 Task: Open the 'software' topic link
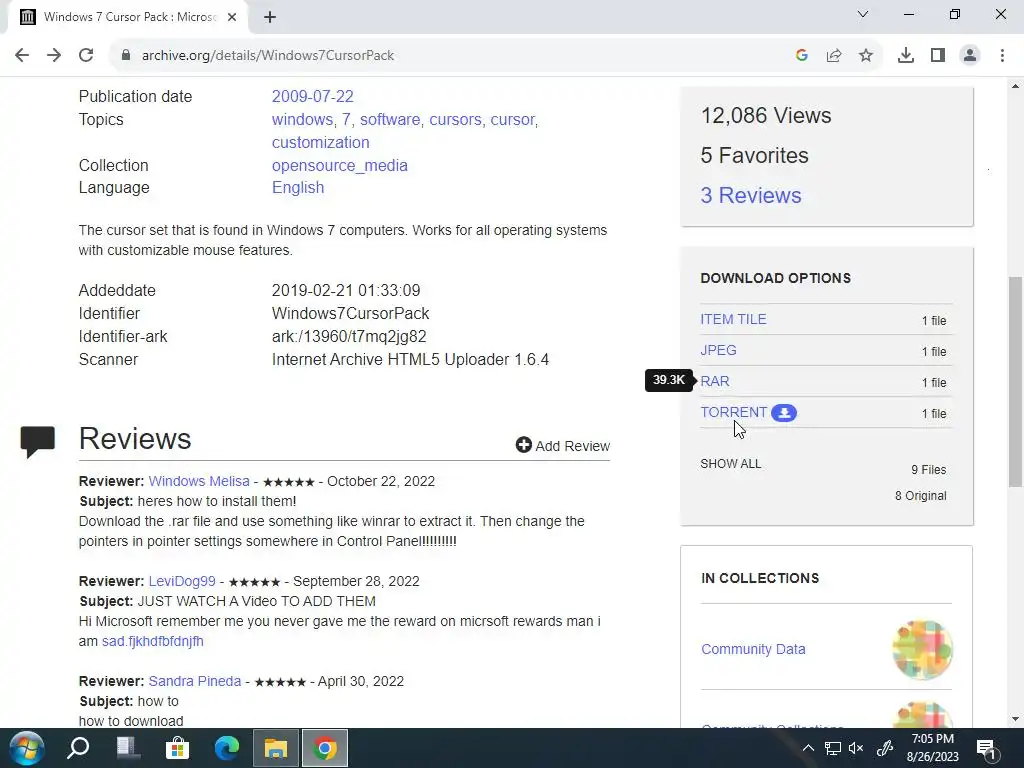pyautogui.click(x=390, y=120)
